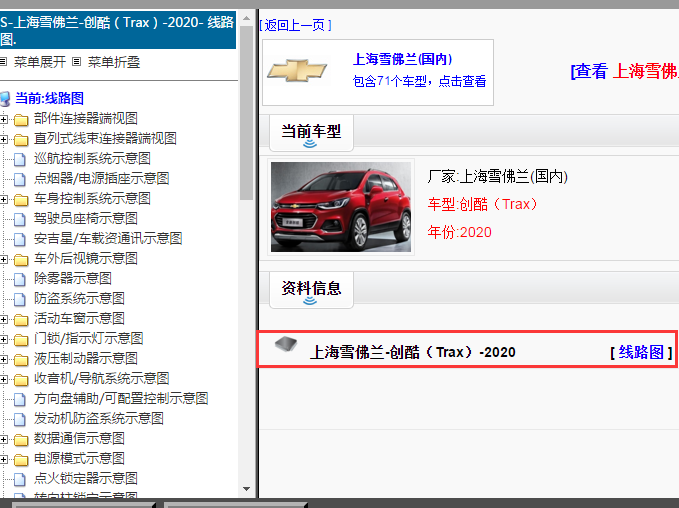Image resolution: width=679 pixels, height=508 pixels.
Task: Expand the 车身控制系统示意图 node
Action: (3, 199)
